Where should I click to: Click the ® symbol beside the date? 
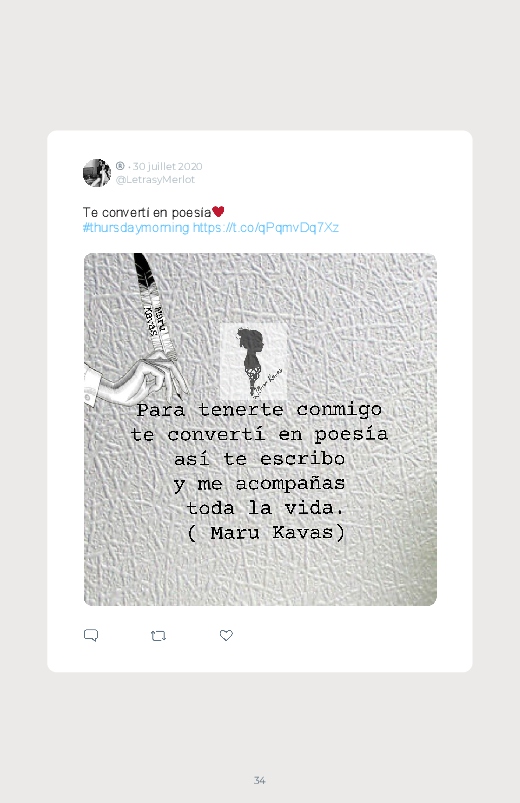pos(120,166)
